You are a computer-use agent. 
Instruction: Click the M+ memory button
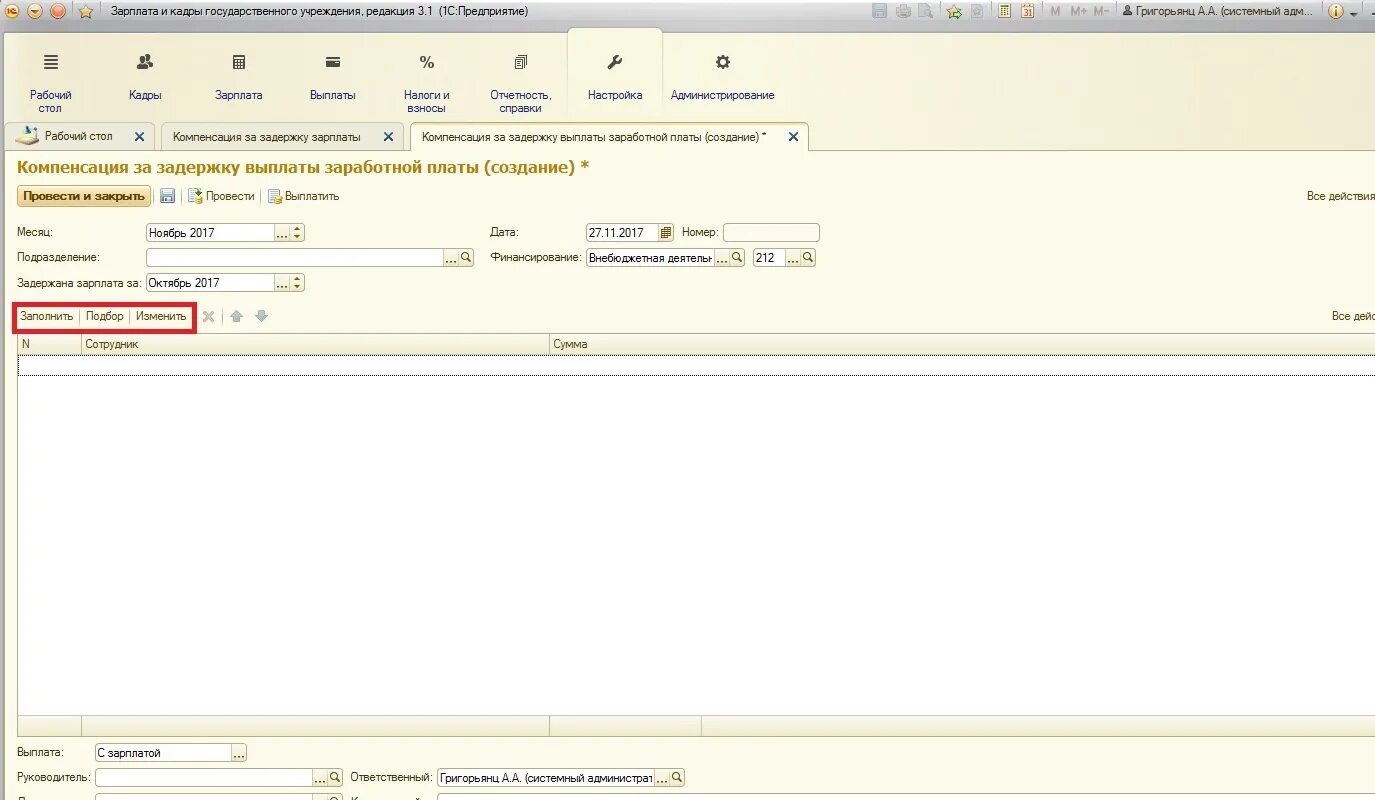coord(1078,11)
